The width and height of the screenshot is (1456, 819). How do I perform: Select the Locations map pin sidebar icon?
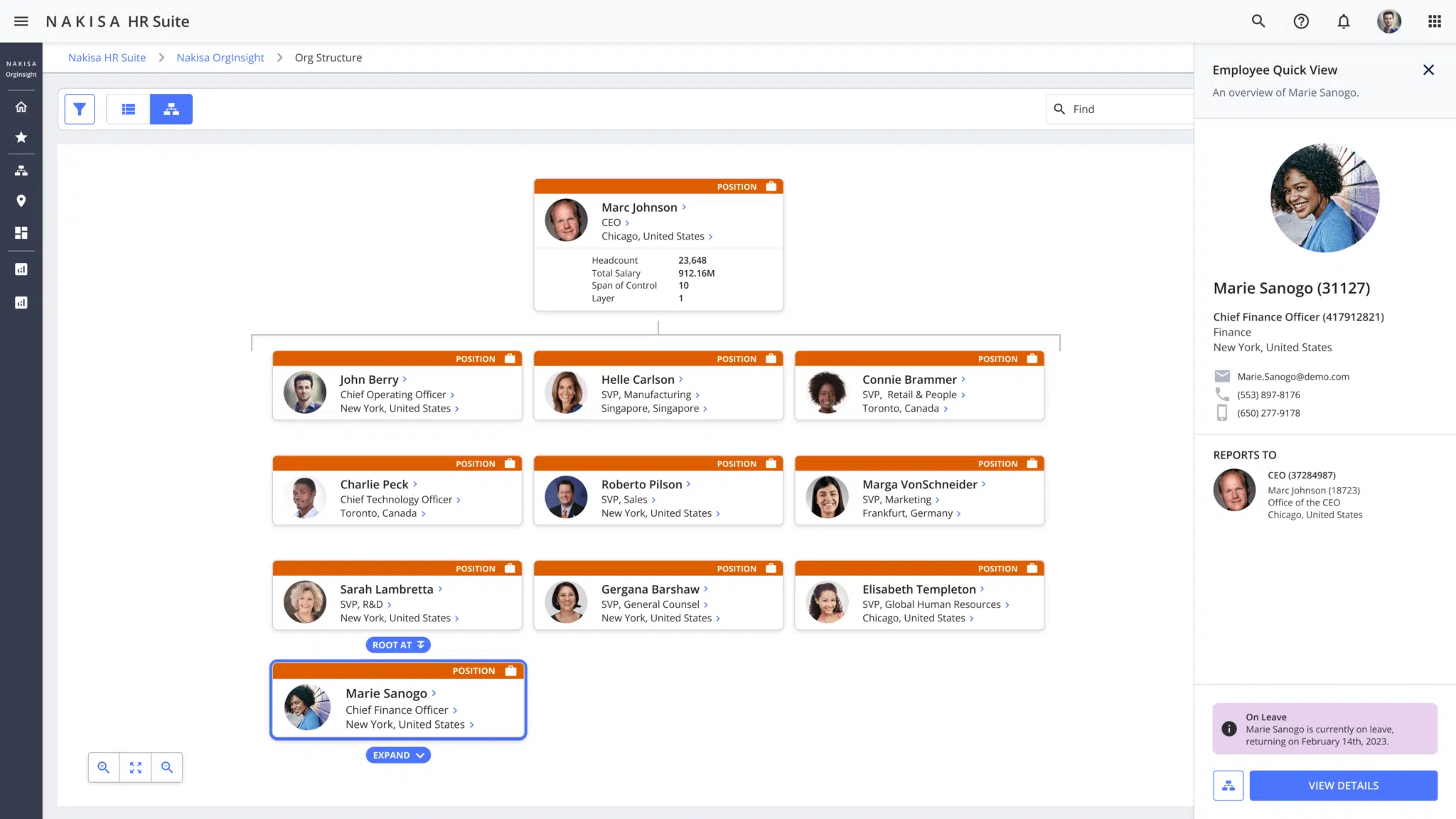click(x=21, y=201)
